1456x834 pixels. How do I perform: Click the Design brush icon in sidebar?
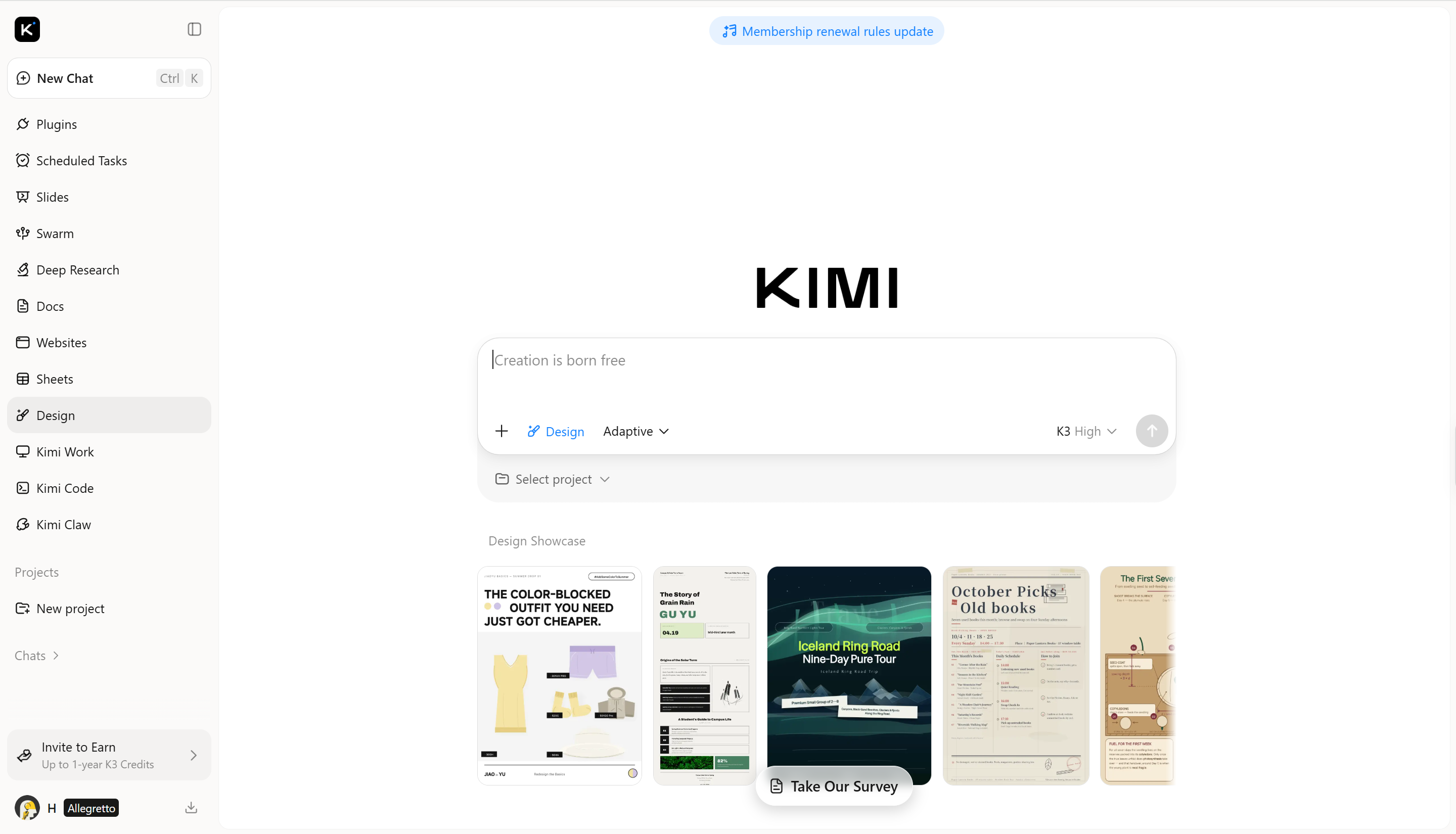[x=23, y=415]
